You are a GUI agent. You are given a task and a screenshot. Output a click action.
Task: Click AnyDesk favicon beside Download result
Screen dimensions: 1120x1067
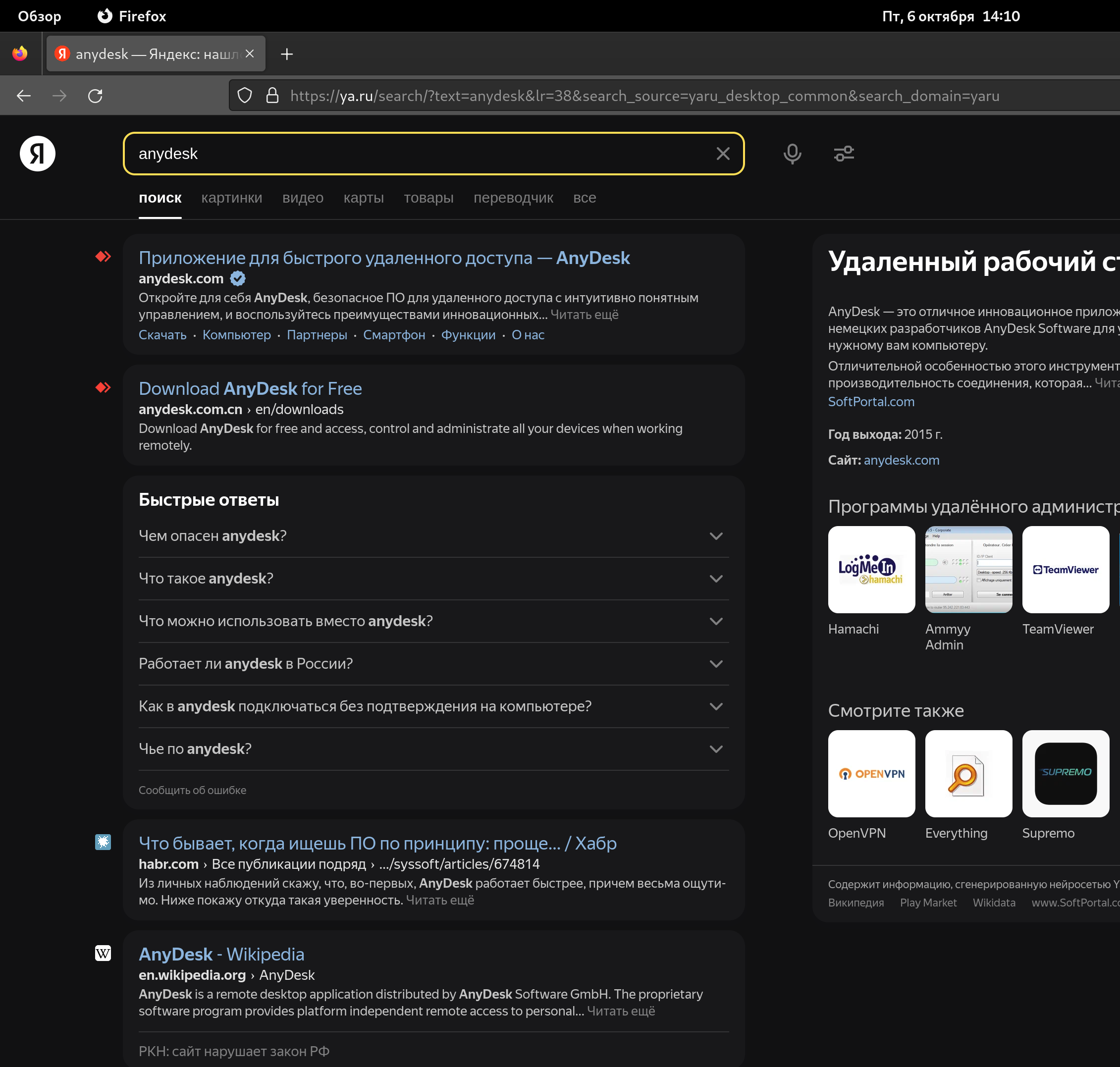click(x=103, y=388)
